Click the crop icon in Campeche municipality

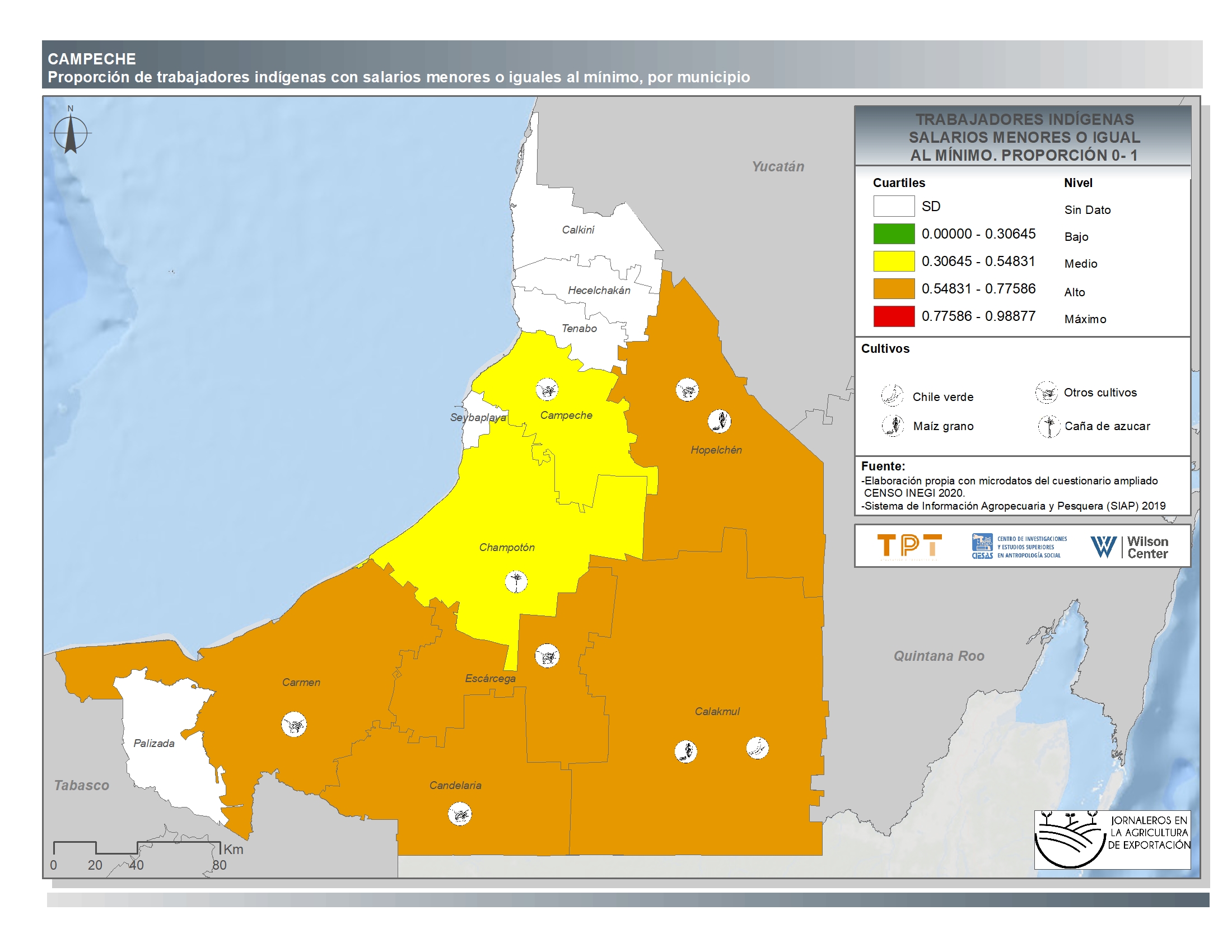click(x=547, y=389)
